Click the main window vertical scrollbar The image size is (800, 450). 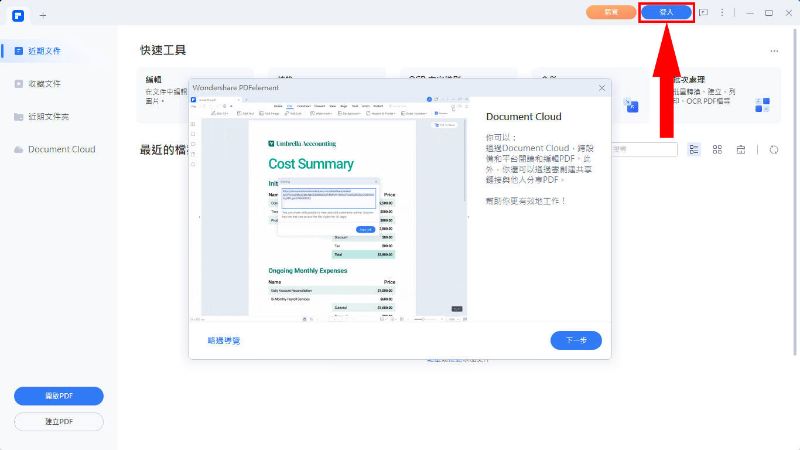tap(795, 191)
